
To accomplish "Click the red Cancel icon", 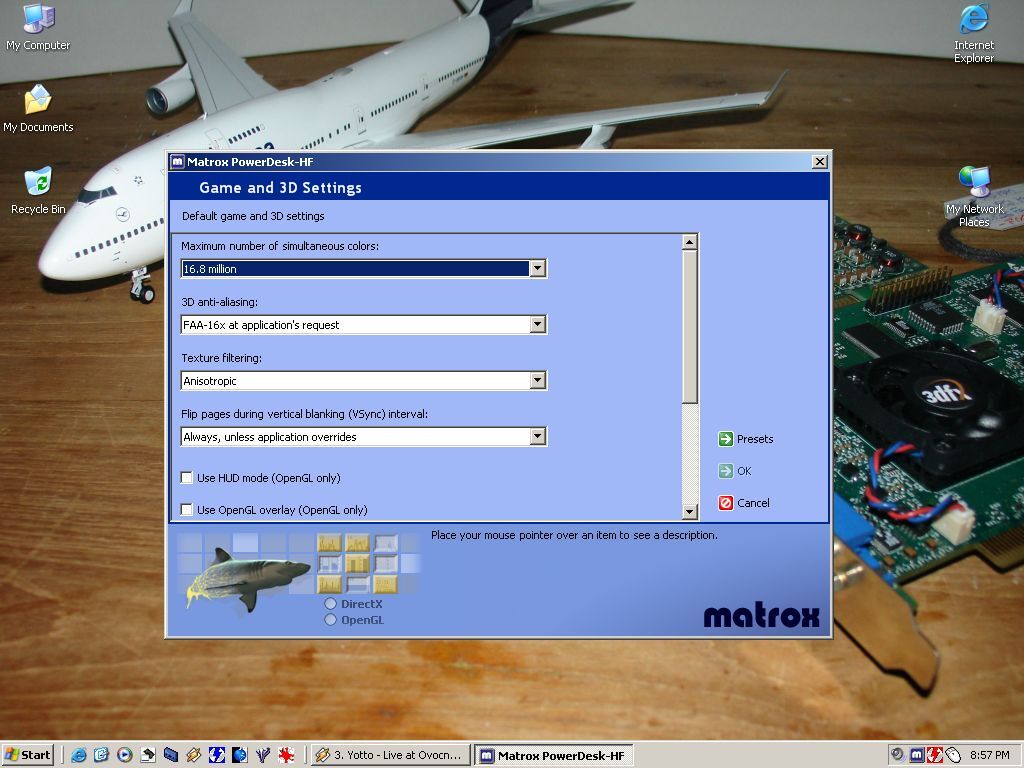I will [x=726, y=503].
